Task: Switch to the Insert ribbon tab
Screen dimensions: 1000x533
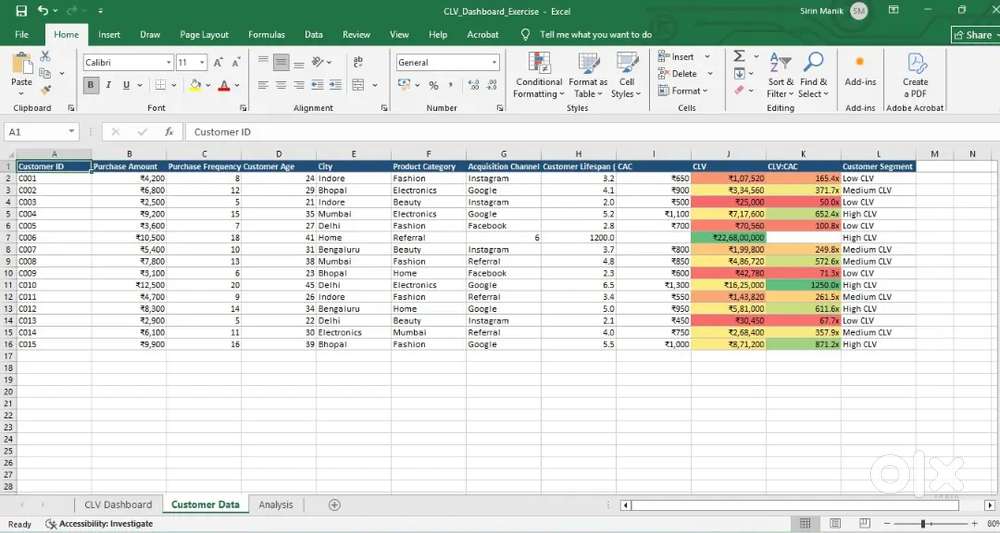Action: pyautogui.click(x=109, y=34)
